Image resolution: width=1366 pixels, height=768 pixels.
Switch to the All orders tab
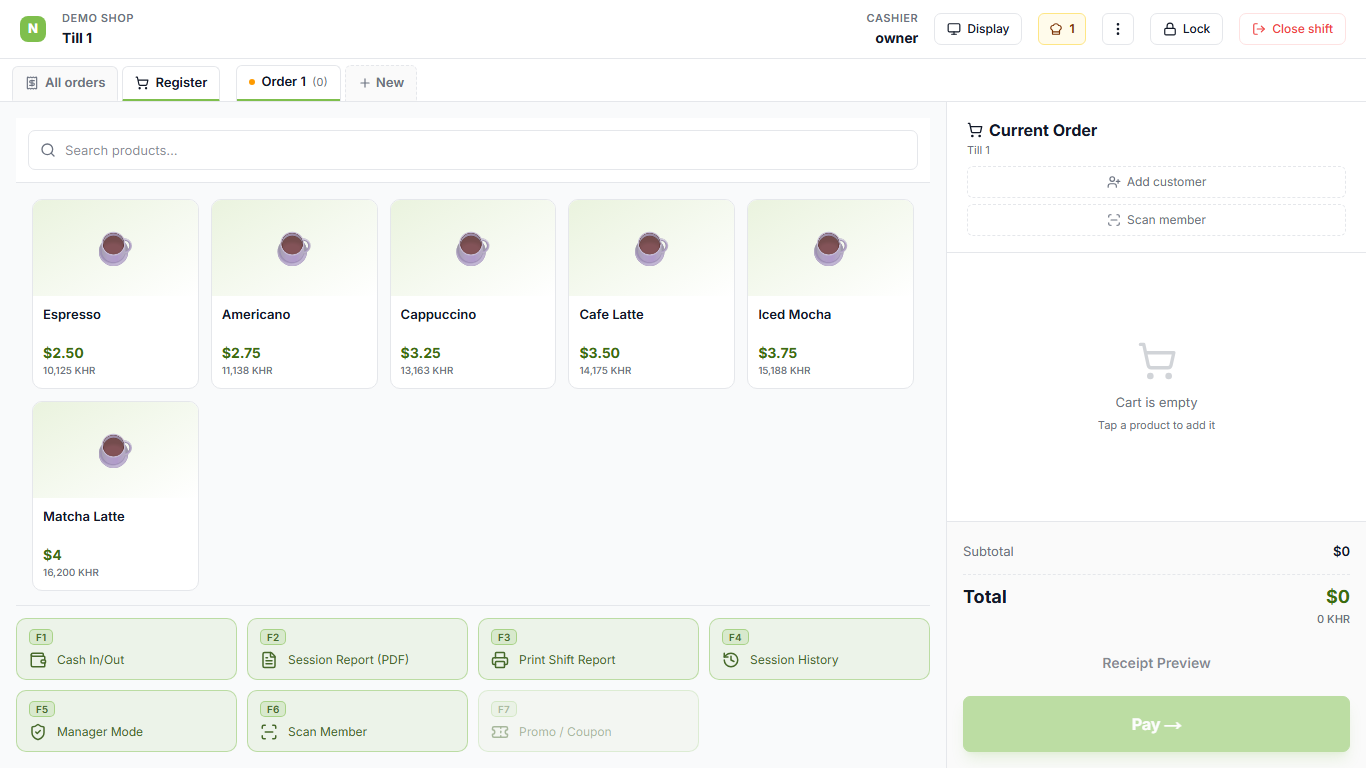tap(65, 83)
